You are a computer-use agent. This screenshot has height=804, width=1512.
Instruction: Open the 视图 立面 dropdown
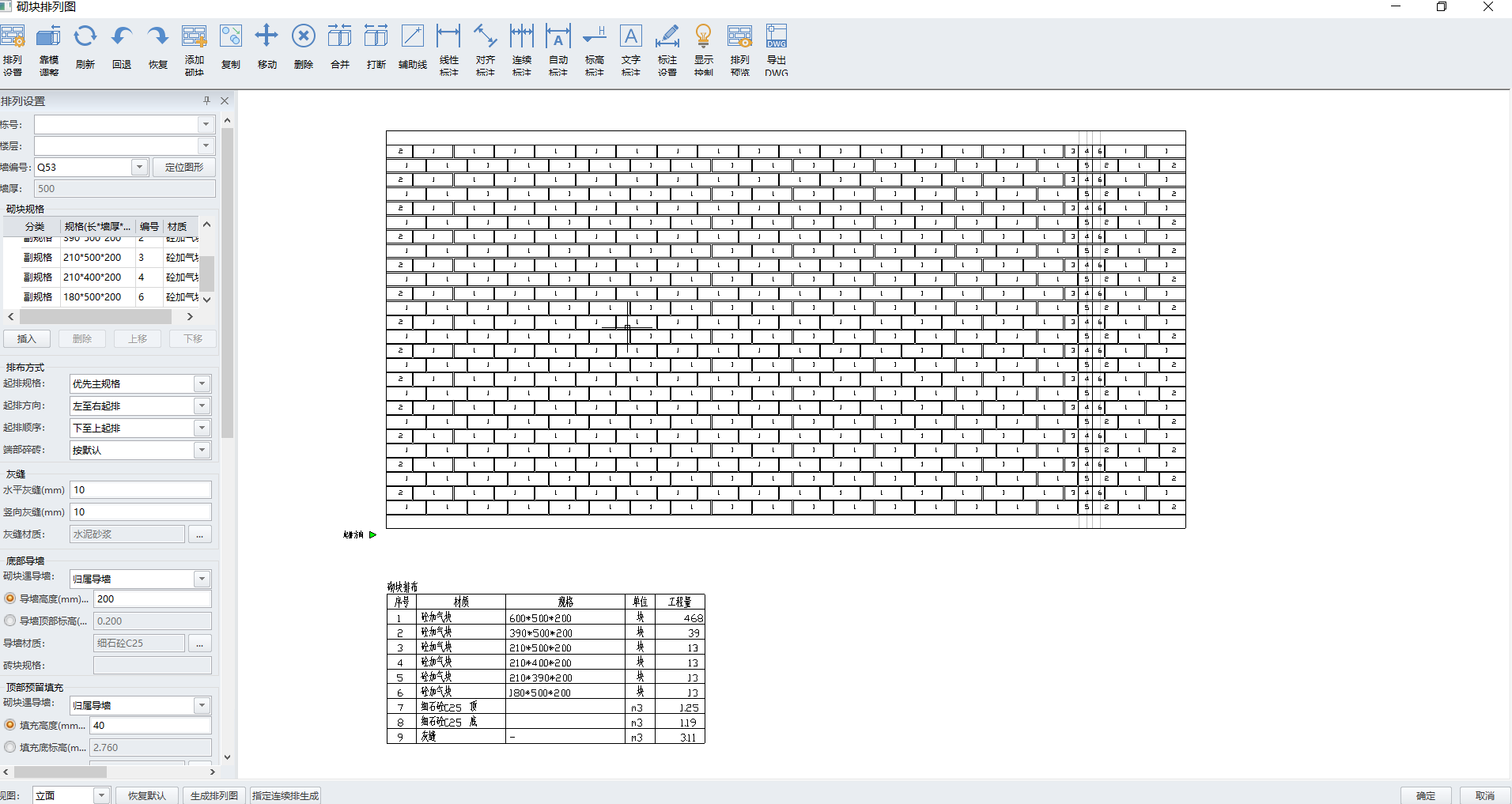click(x=102, y=795)
